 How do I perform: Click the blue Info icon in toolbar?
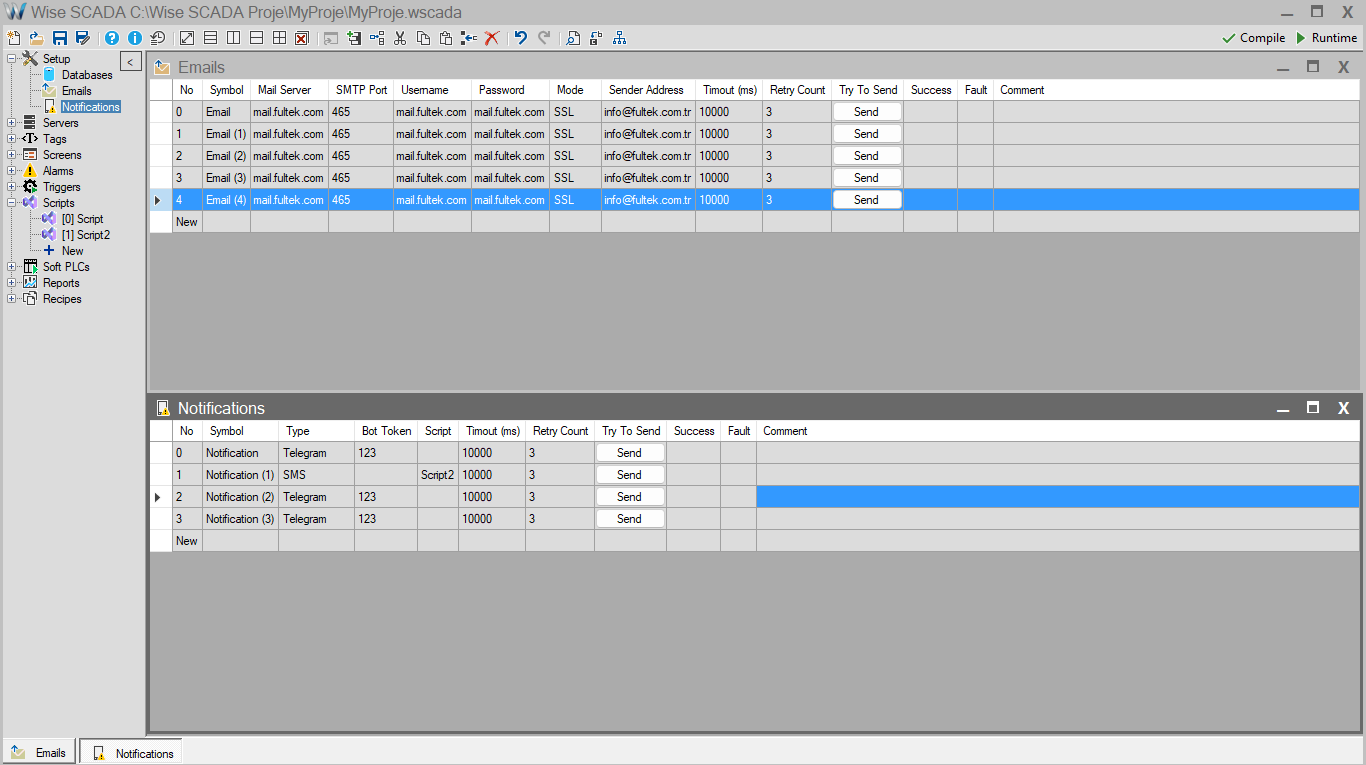(135, 38)
